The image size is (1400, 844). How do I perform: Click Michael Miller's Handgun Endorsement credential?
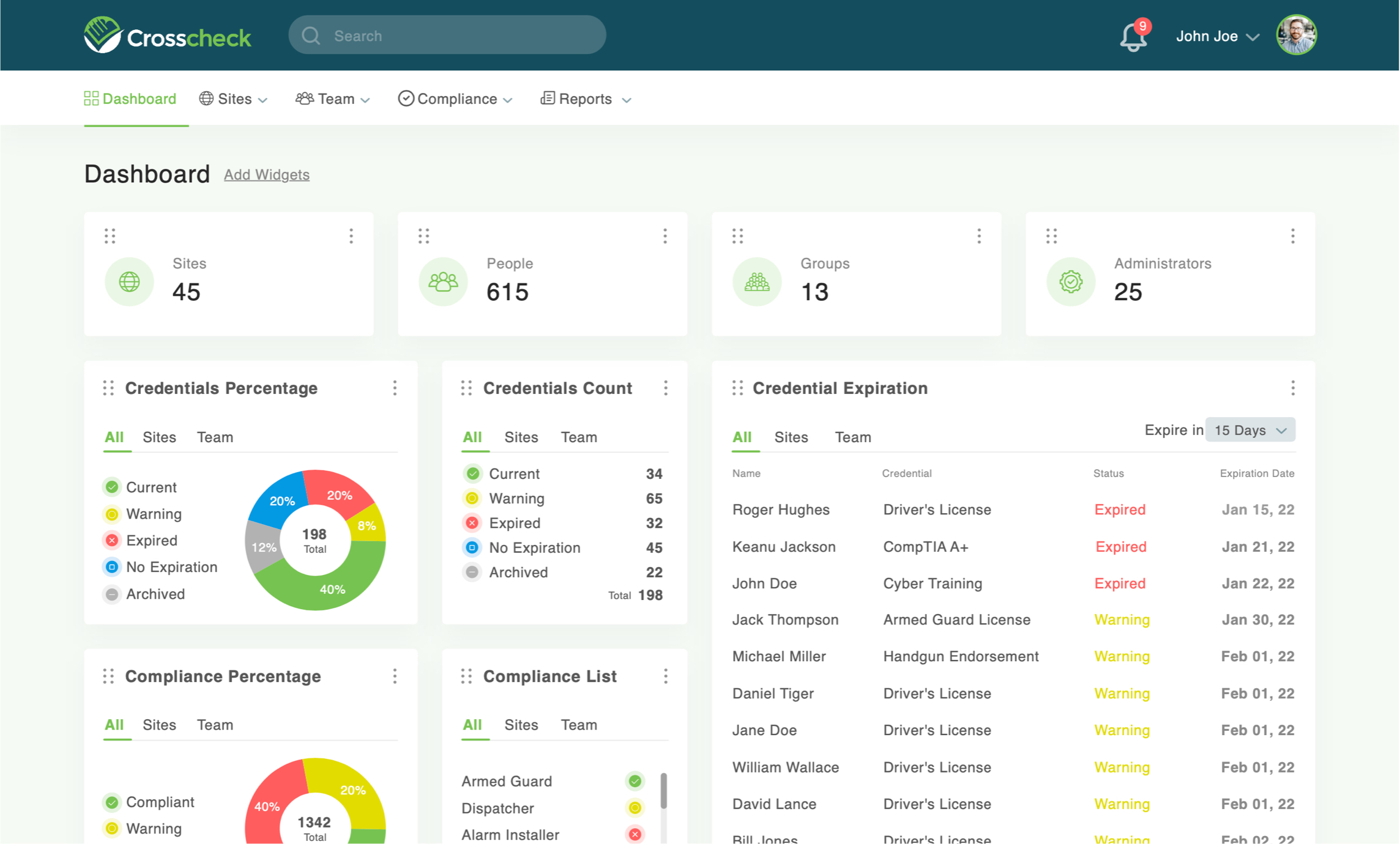[961, 656]
